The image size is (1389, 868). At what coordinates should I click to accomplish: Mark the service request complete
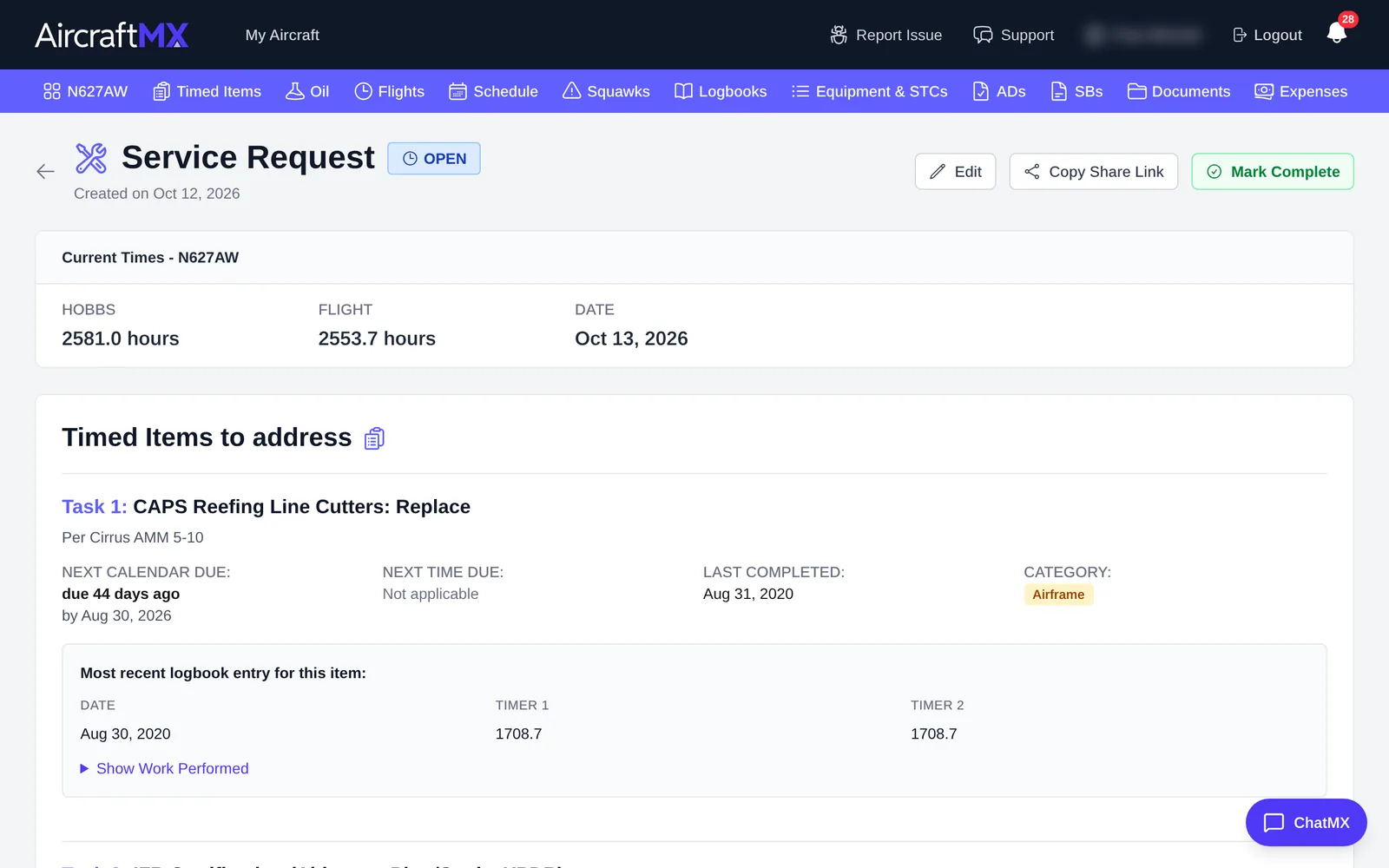[1273, 172]
